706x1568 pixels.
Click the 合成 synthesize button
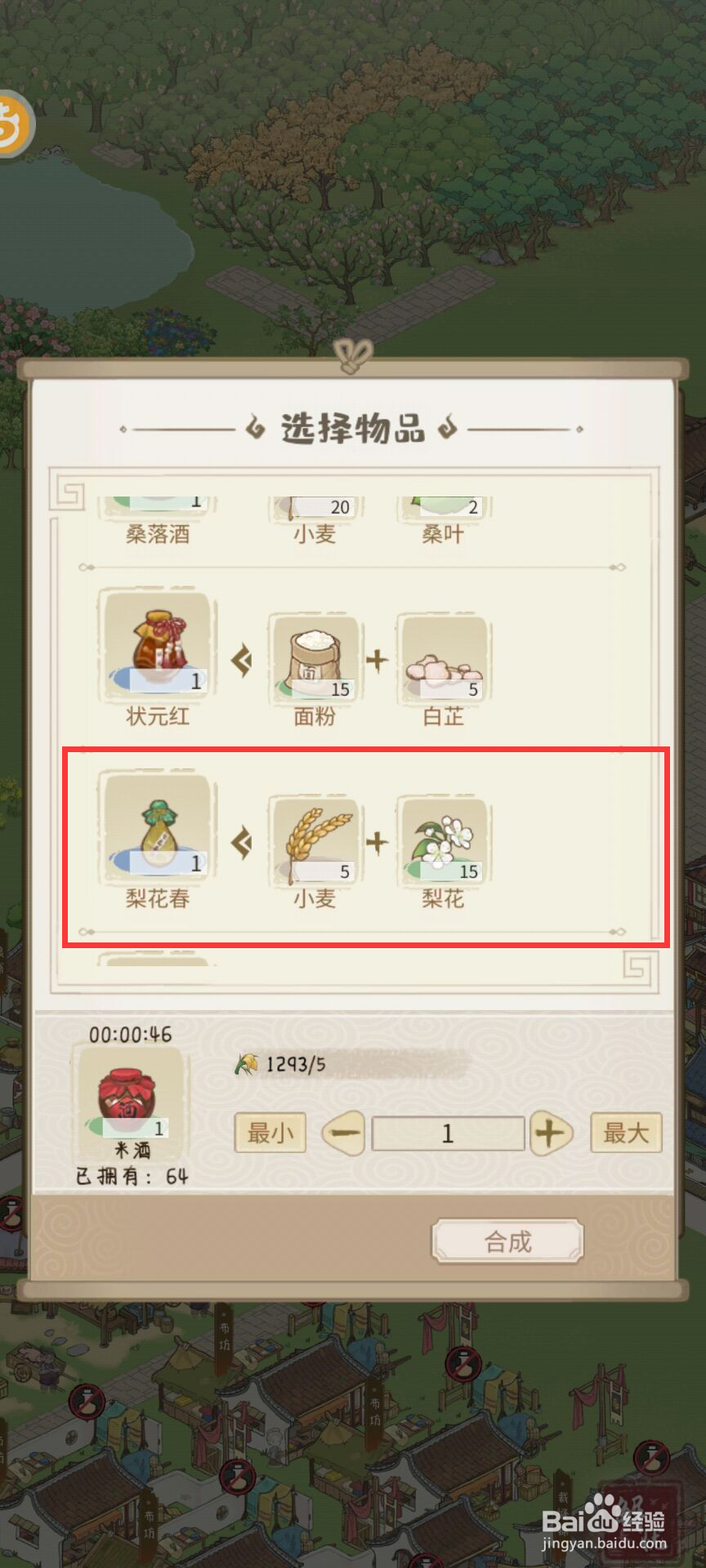point(507,1241)
